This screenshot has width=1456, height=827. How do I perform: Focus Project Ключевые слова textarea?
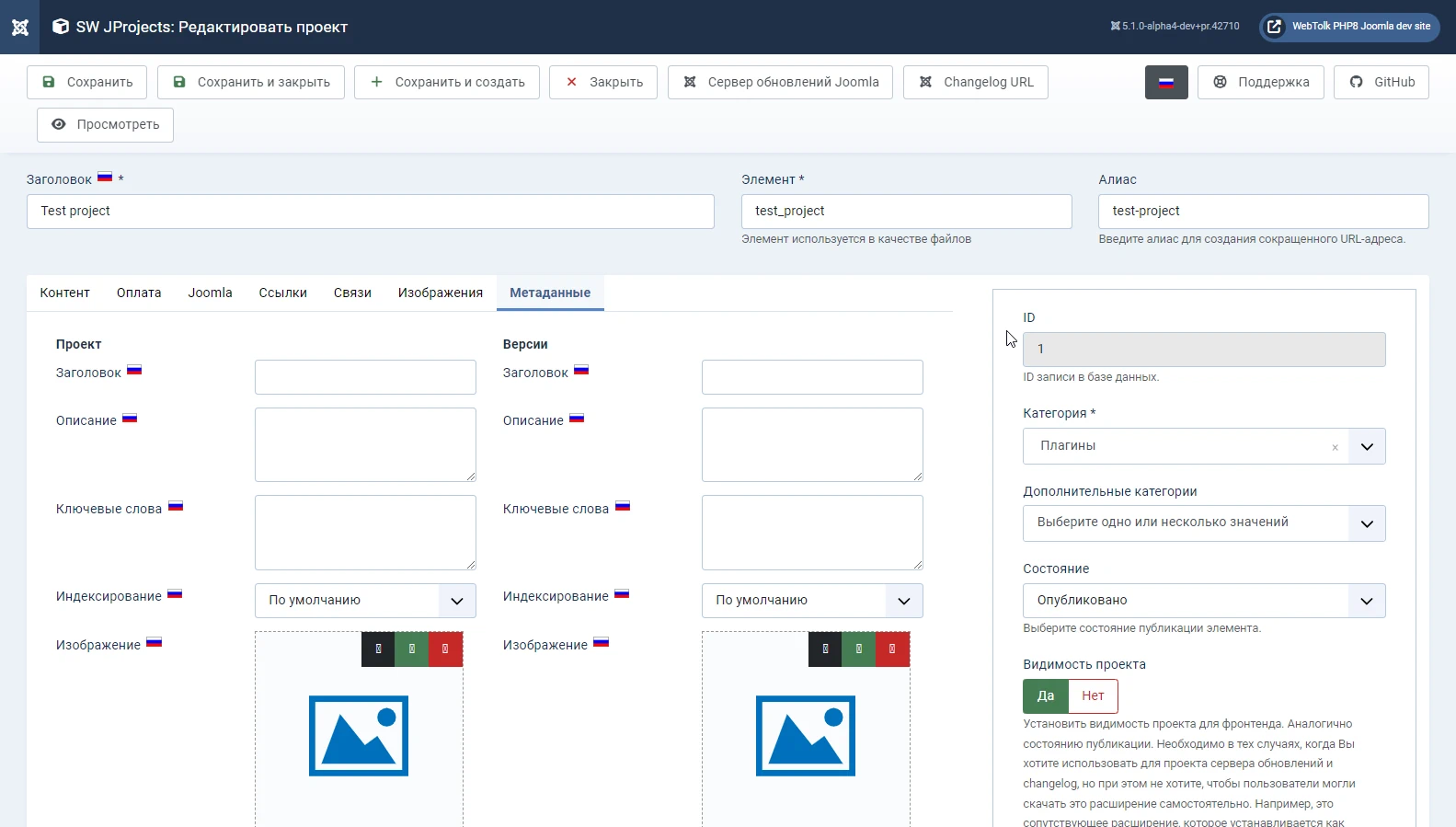tap(365, 533)
